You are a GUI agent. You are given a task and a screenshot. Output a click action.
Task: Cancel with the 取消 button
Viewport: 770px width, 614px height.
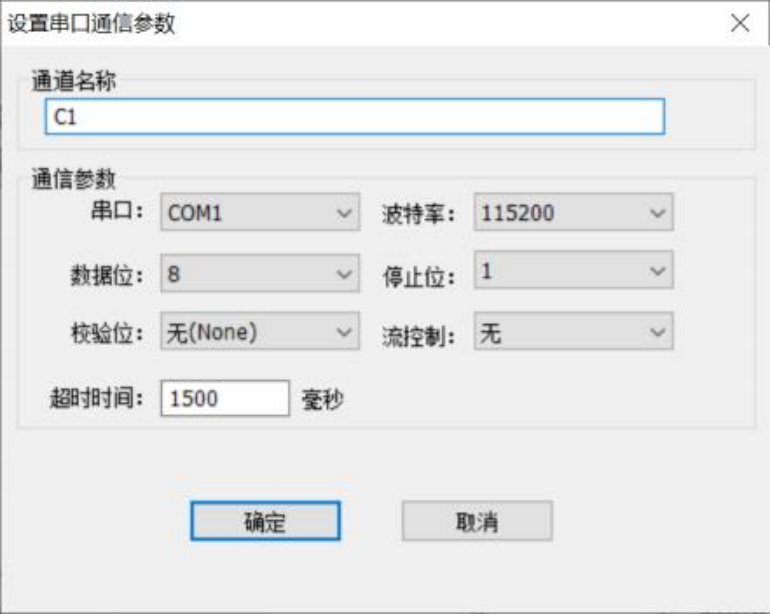pyautogui.click(x=477, y=521)
